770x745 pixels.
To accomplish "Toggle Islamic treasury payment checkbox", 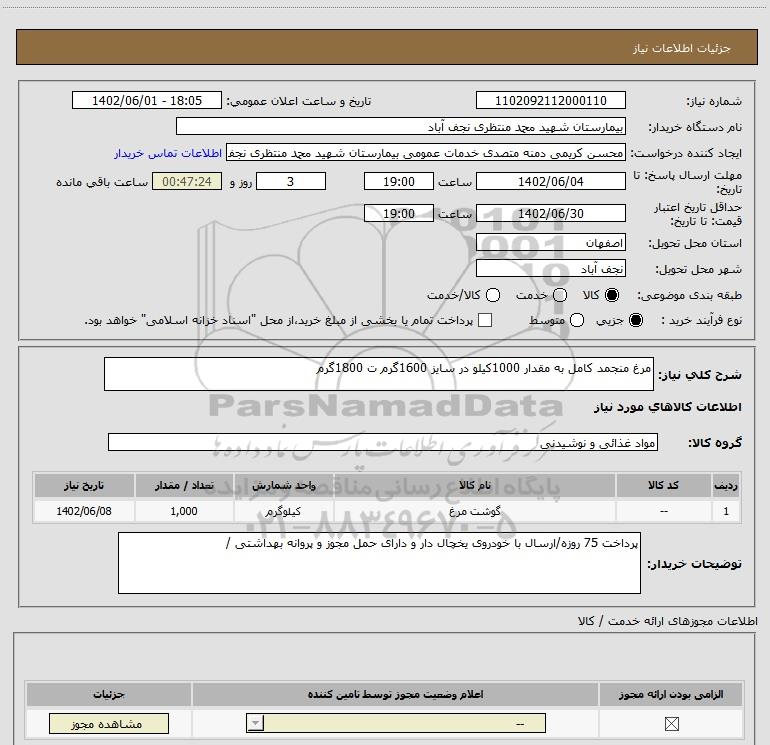I will 485,320.
